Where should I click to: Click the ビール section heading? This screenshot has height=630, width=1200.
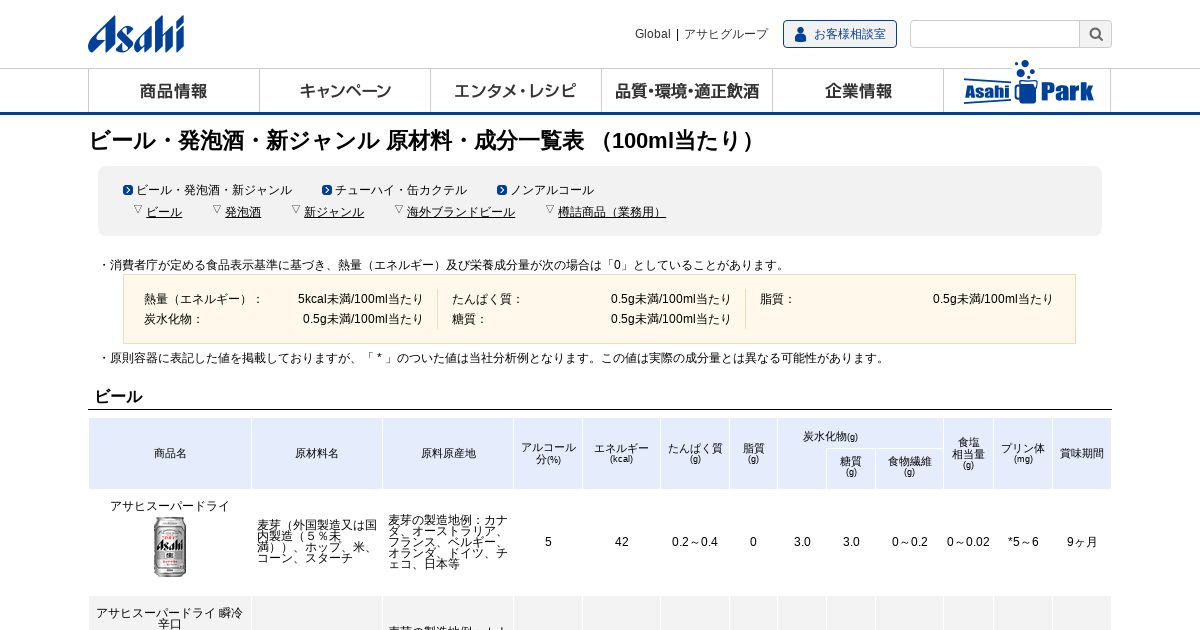[118, 396]
